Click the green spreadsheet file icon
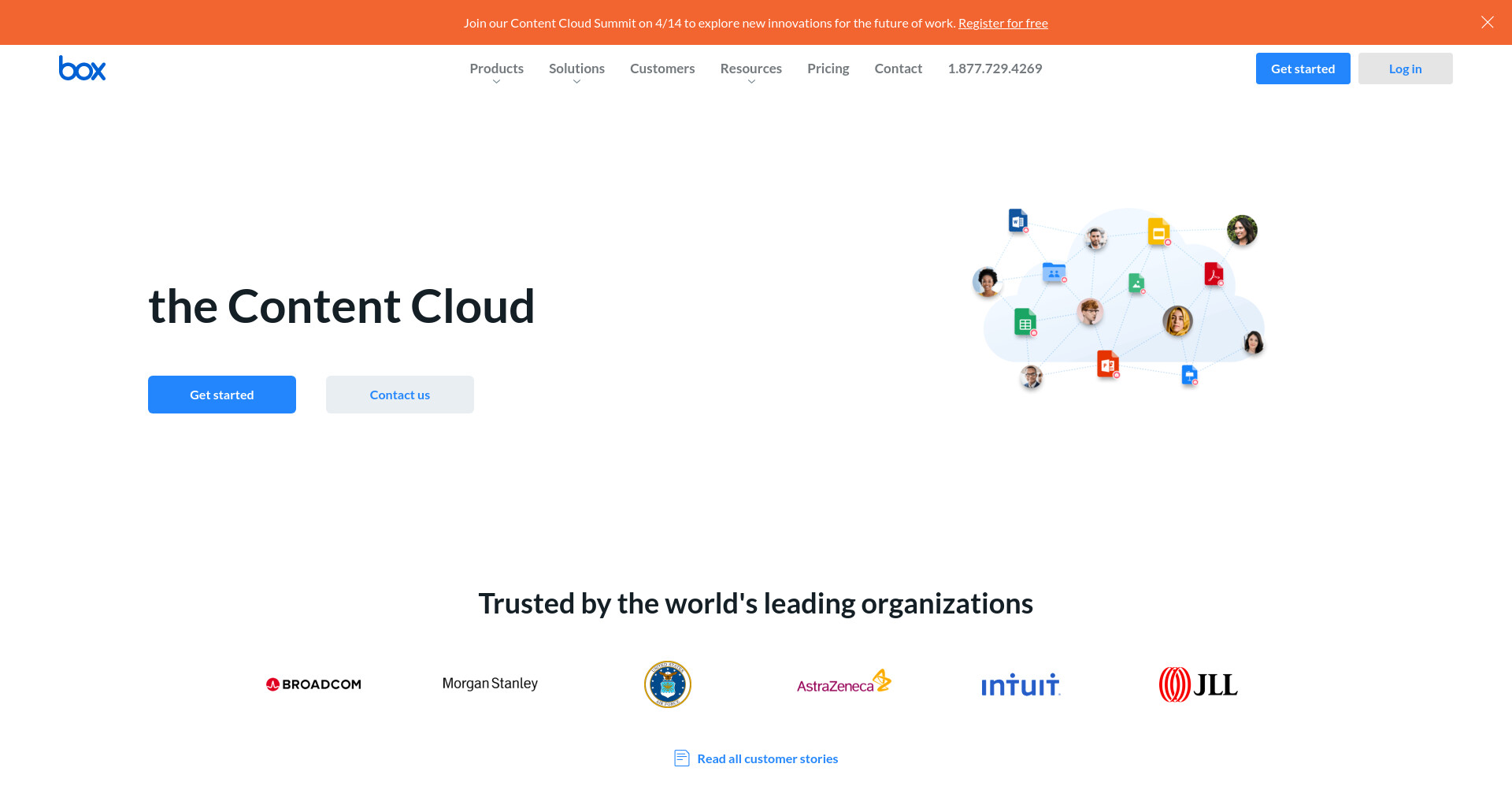 [x=1025, y=322]
